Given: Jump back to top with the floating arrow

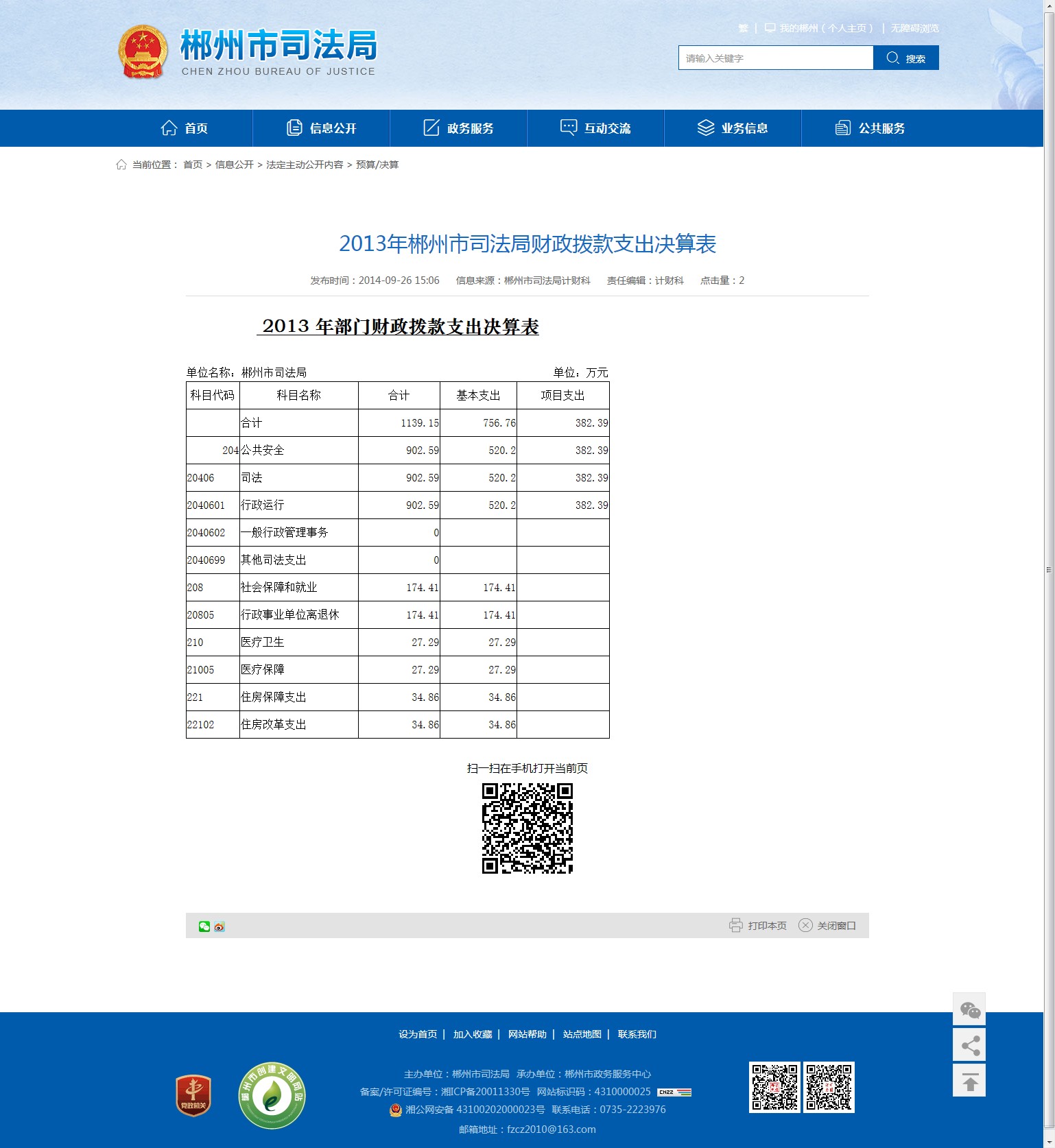Looking at the screenshot, I should [969, 1081].
